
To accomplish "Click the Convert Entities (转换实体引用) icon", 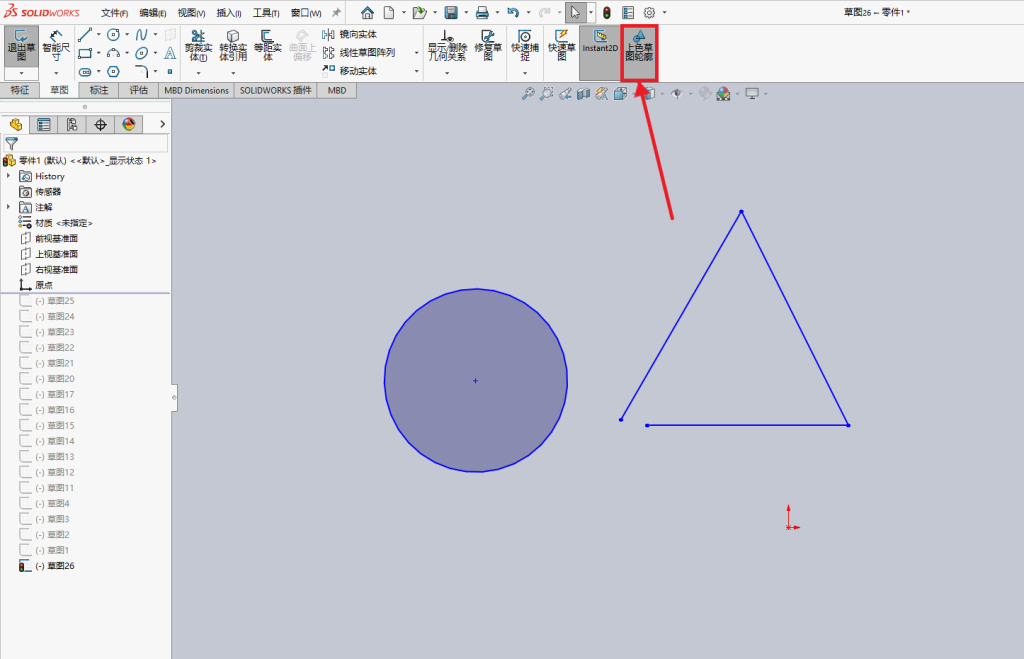I will [x=232, y=46].
